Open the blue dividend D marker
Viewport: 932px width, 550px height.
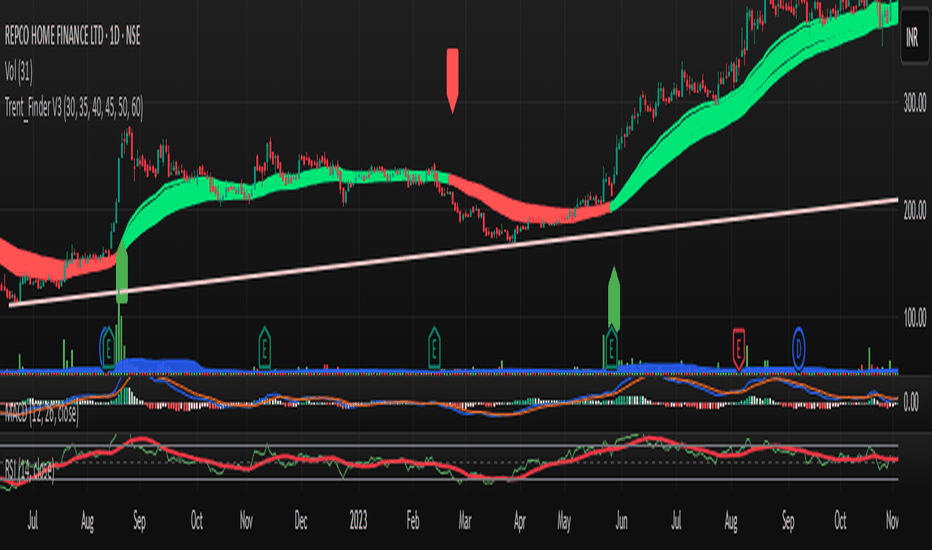[798, 349]
